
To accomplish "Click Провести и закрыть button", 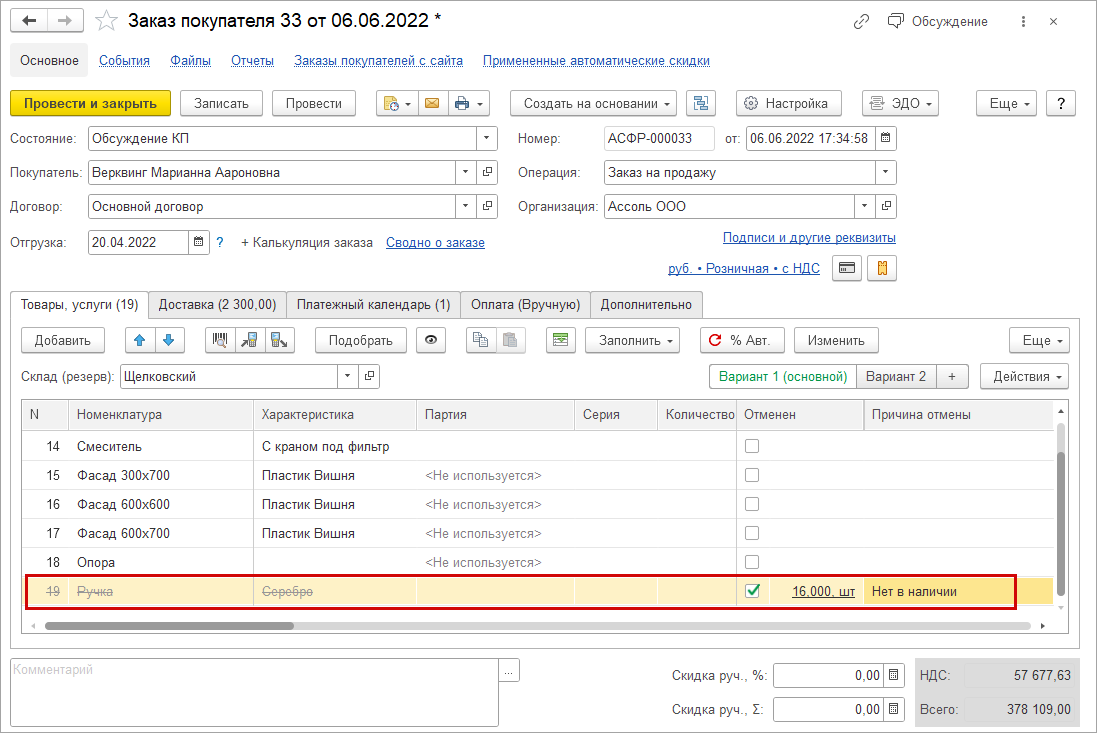I will click(90, 104).
